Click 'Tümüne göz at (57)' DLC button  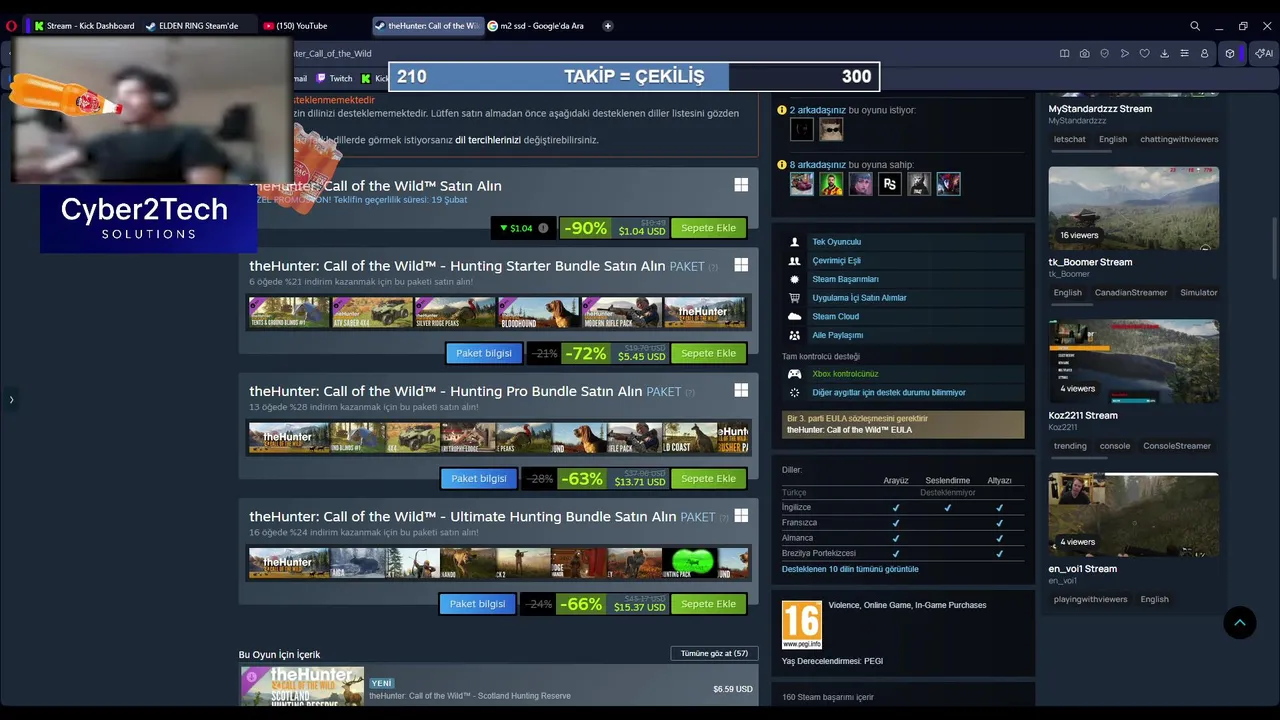[714, 654]
